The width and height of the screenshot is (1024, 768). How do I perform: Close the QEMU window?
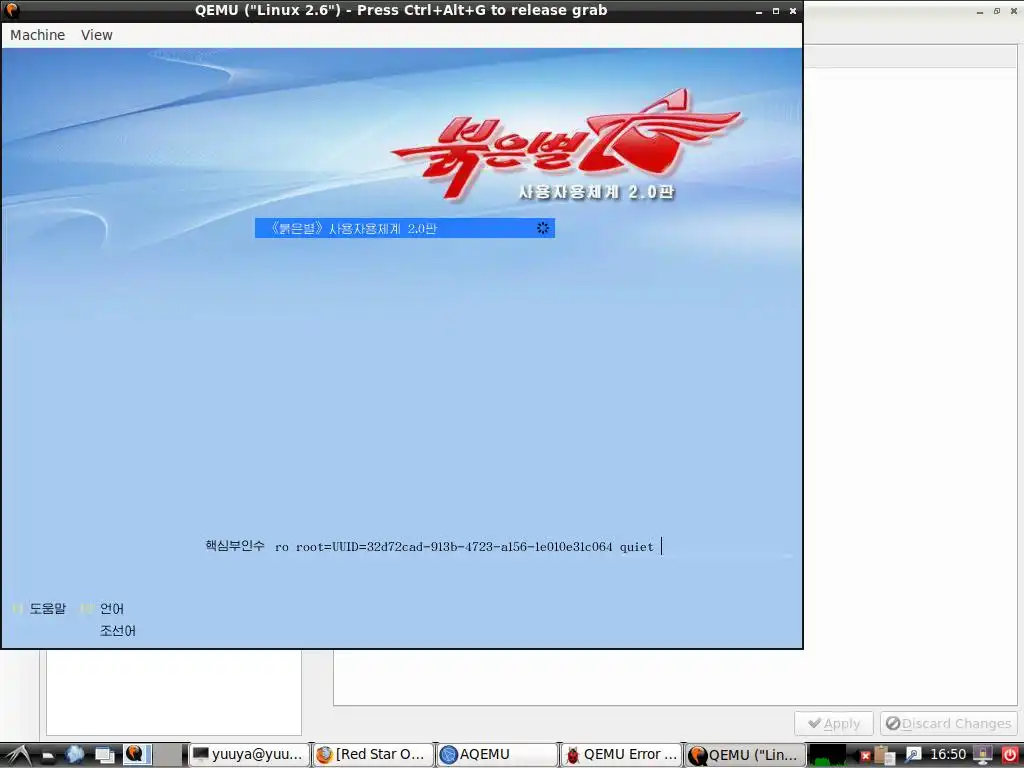click(x=793, y=11)
